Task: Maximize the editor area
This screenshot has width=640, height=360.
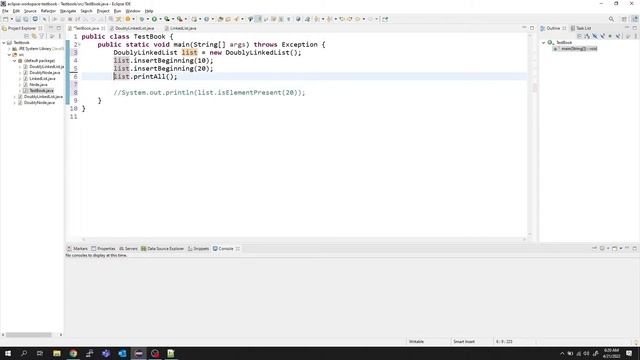Action: pos(532,28)
